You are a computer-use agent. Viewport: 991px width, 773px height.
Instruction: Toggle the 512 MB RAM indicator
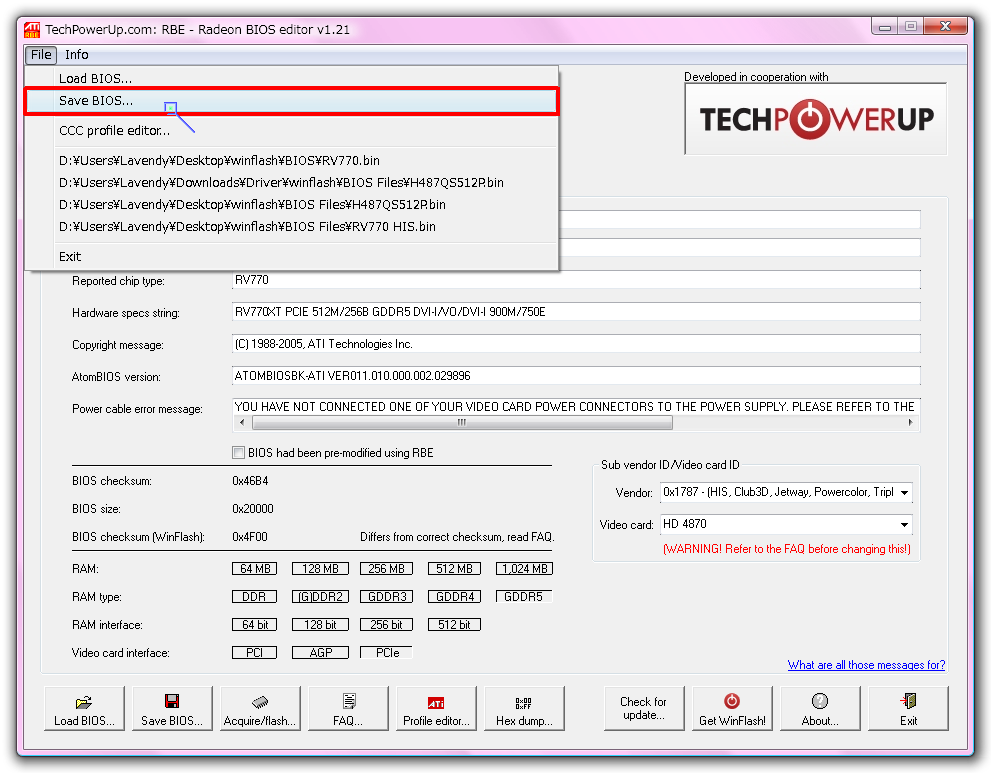tap(454, 569)
